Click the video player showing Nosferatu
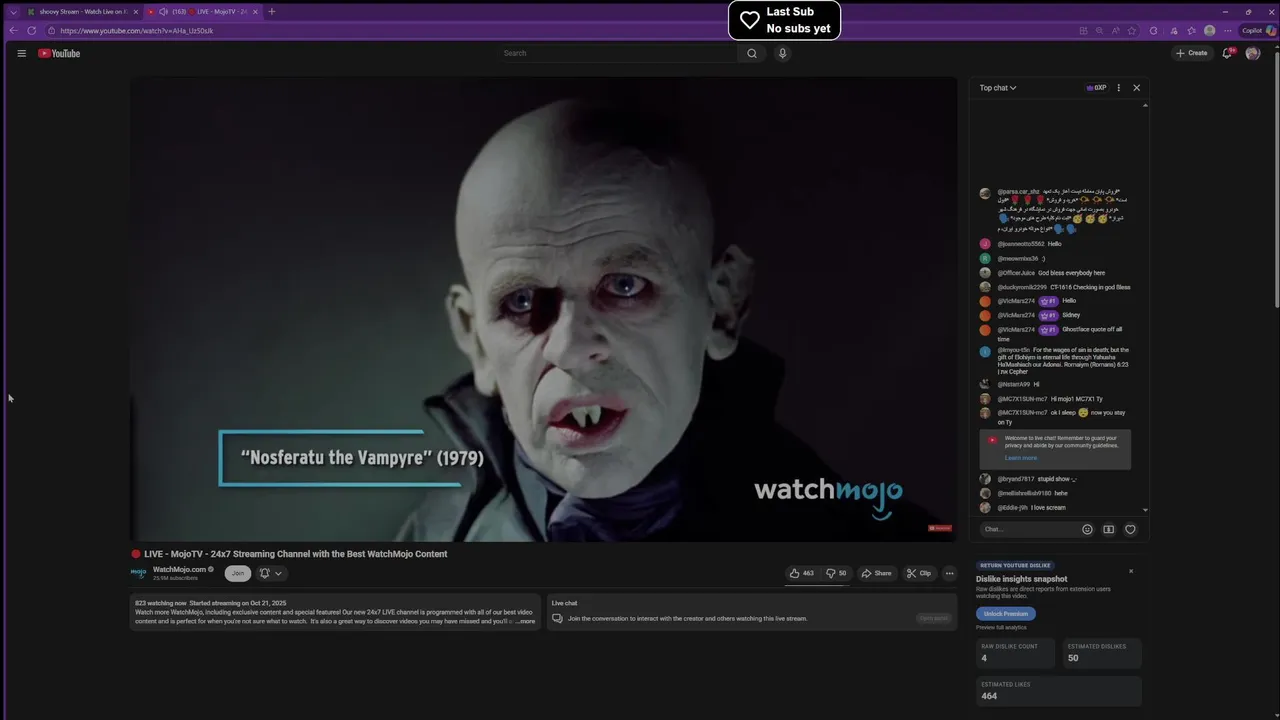This screenshot has height=720, width=1280. (x=543, y=309)
